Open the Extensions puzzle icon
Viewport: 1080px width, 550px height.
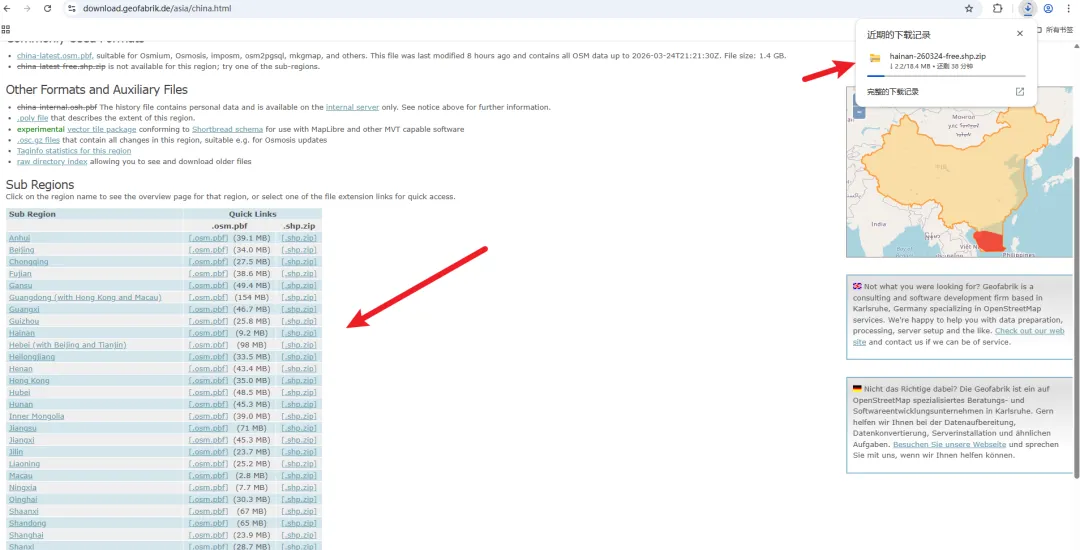pyautogui.click(x=997, y=9)
